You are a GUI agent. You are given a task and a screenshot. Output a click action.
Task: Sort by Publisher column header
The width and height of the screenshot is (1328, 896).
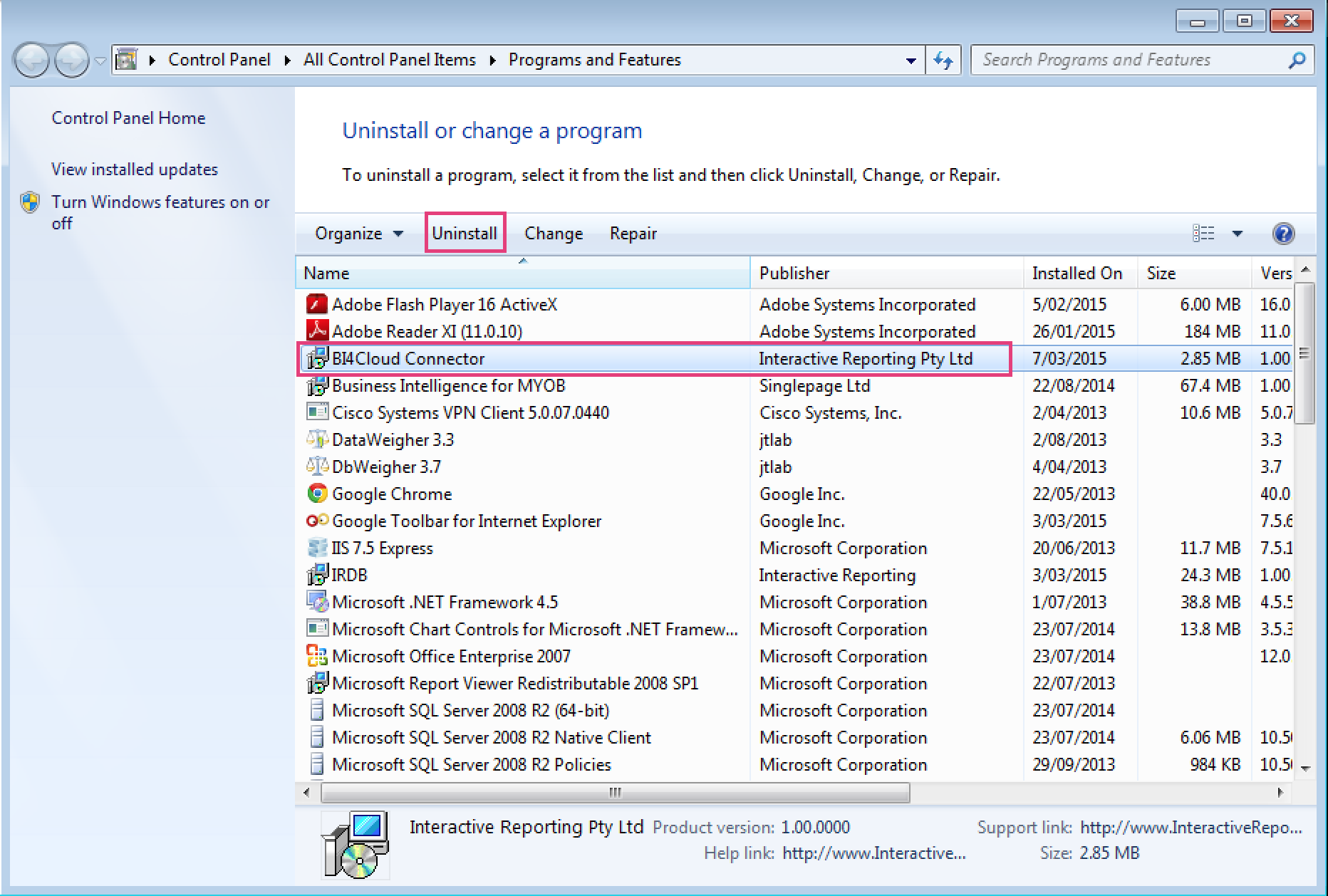[x=887, y=274]
